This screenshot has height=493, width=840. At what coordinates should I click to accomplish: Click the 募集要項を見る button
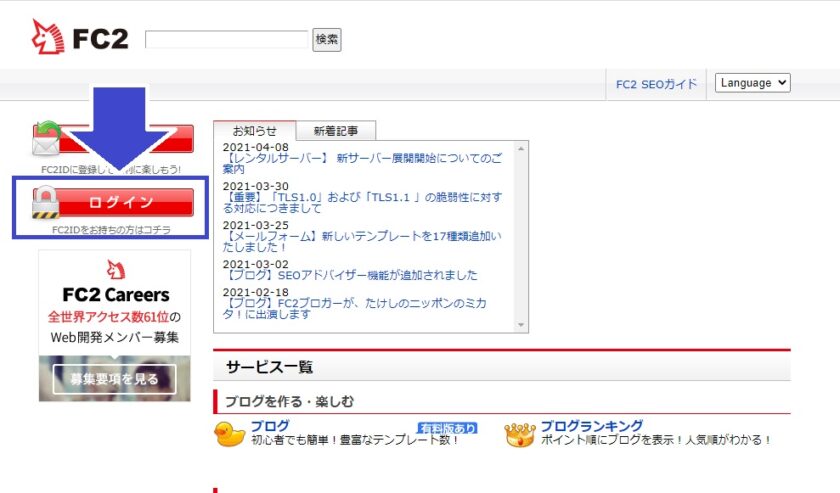(x=115, y=379)
